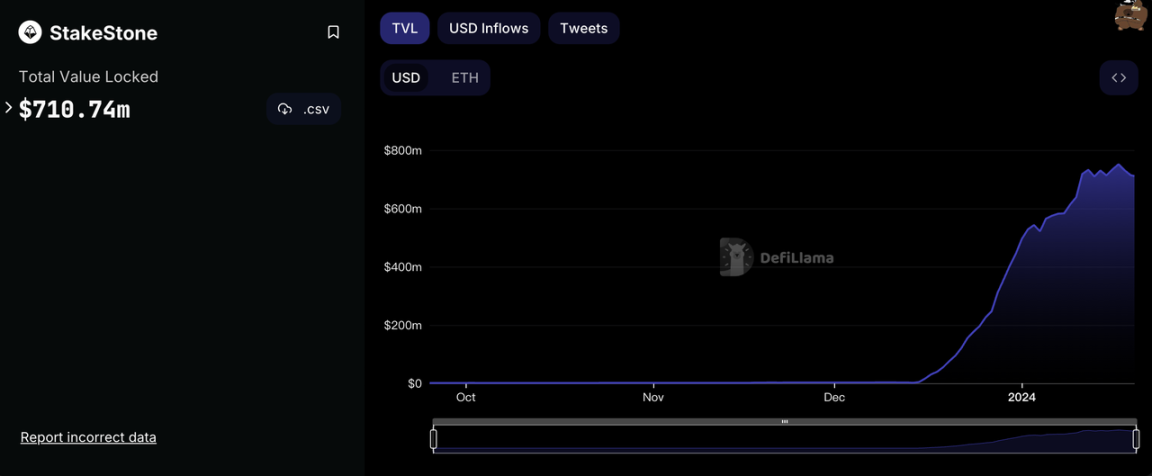The height and width of the screenshot is (476, 1152).
Task: Click the $710.74m total value figure
Action: tap(75, 110)
